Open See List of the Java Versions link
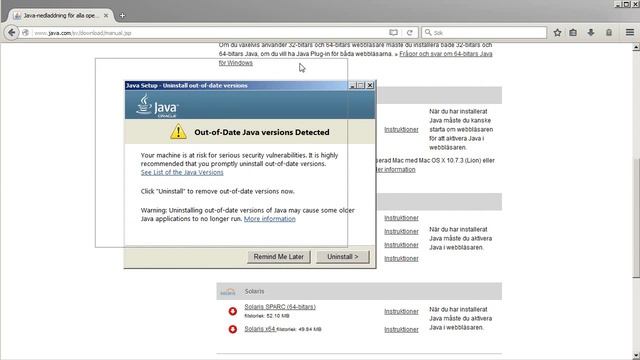 (x=182, y=173)
